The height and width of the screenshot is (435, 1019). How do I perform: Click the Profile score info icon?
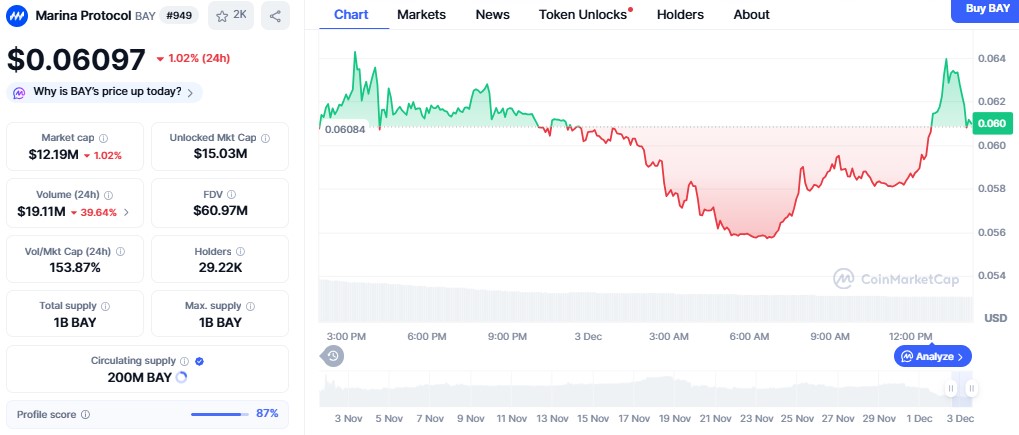tap(85, 414)
